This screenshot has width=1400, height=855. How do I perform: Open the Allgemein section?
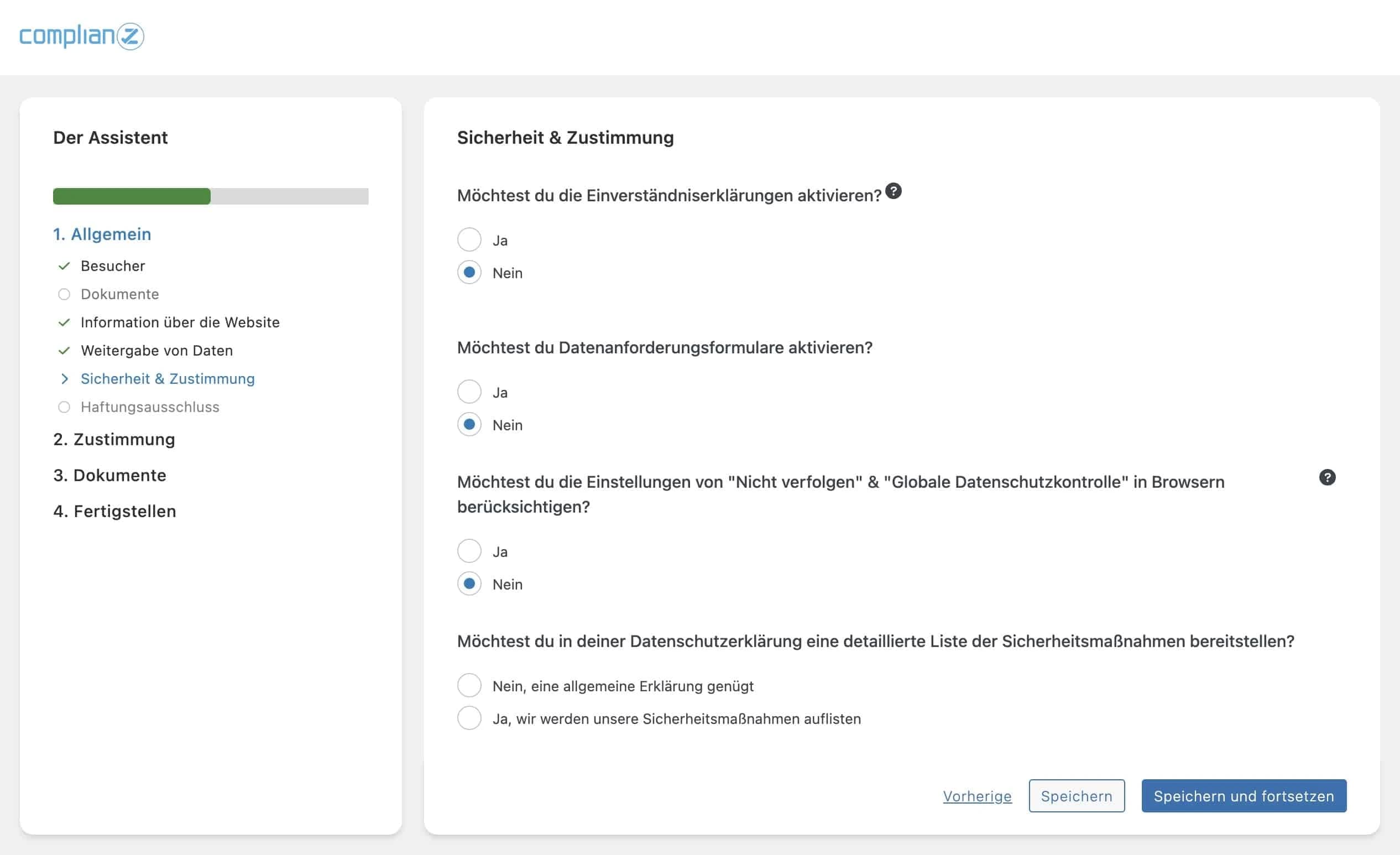click(x=102, y=233)
